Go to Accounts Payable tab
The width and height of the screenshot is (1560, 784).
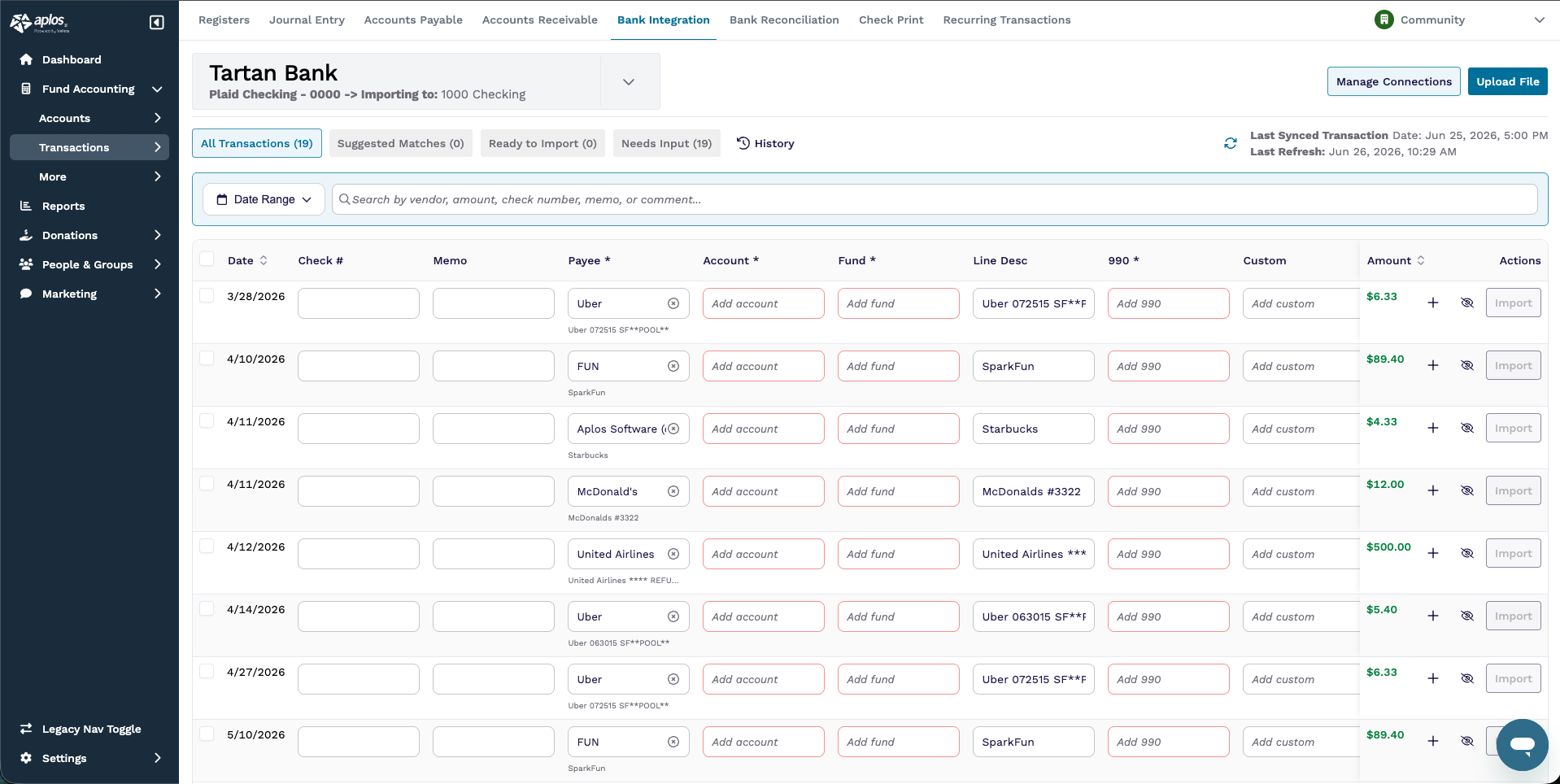(x=413, y=20)
